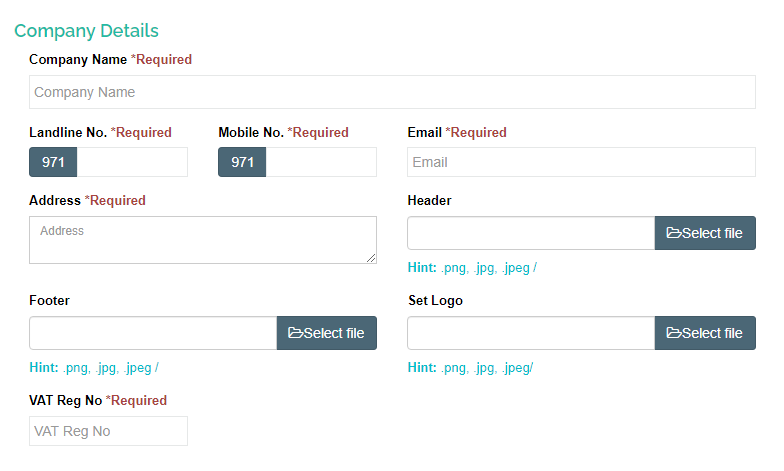Focus the Landline No. text field
The image size is (784, 471).
[132, 162]
